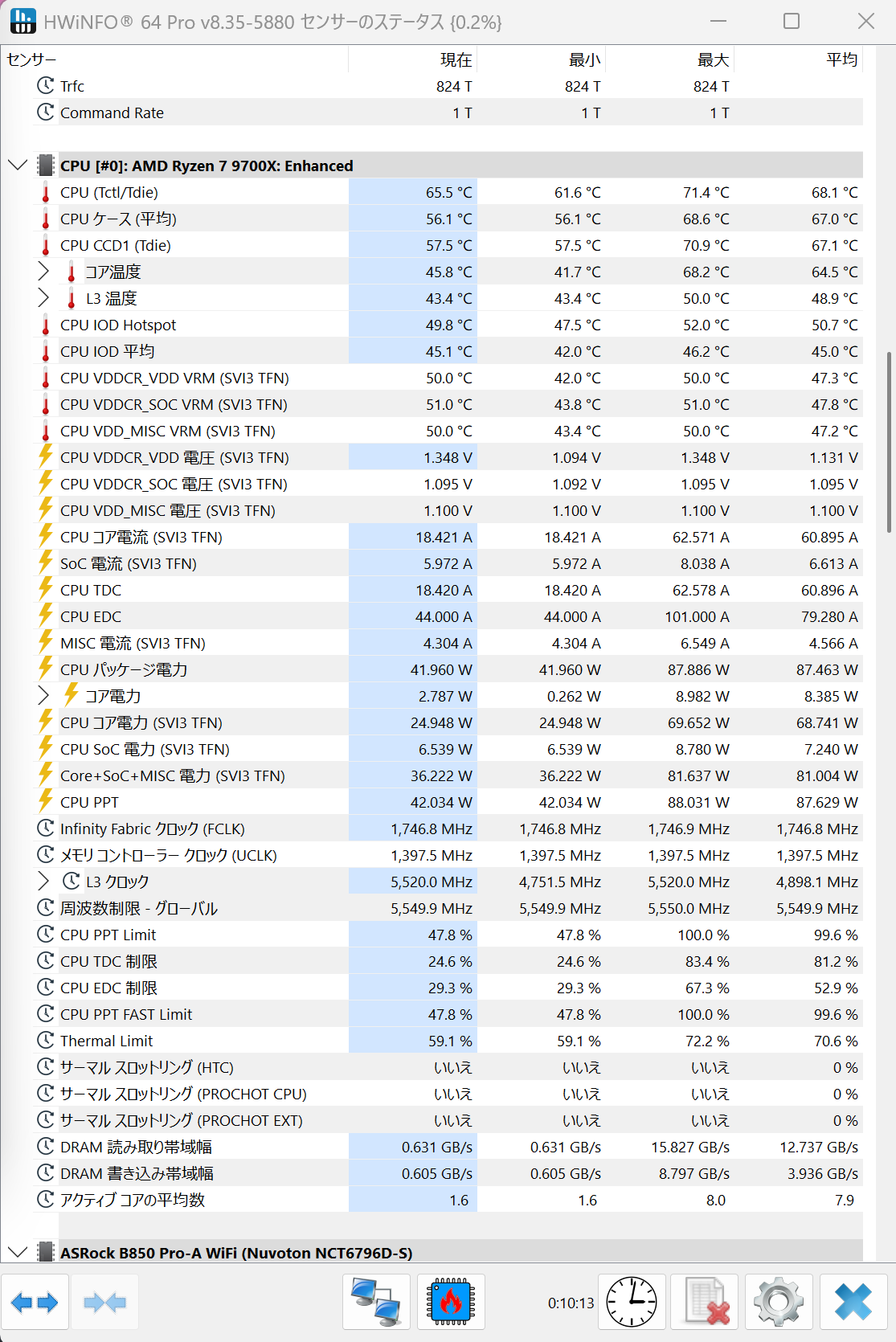The image size is (896, 1342).
Task: Click the logging document icon
Action: (705, 1303)
